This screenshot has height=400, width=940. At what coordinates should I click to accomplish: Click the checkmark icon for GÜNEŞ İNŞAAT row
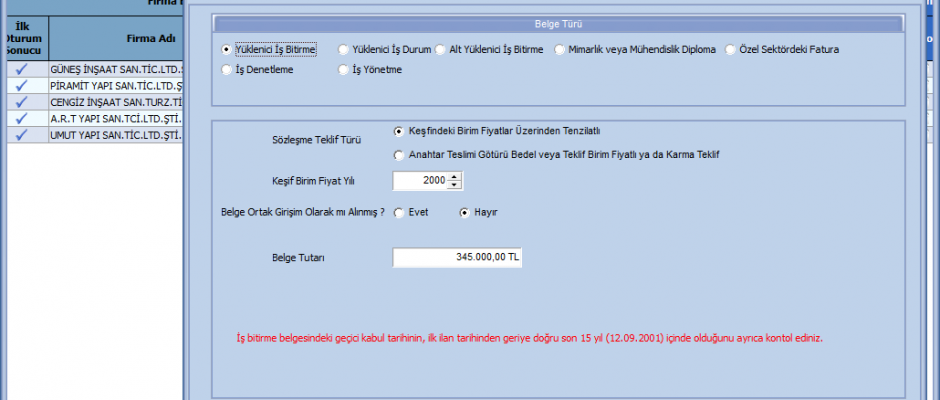[22, 70]
